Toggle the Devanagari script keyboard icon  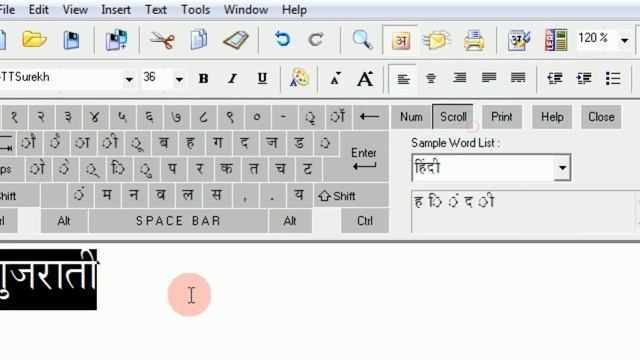coord(400,40)
